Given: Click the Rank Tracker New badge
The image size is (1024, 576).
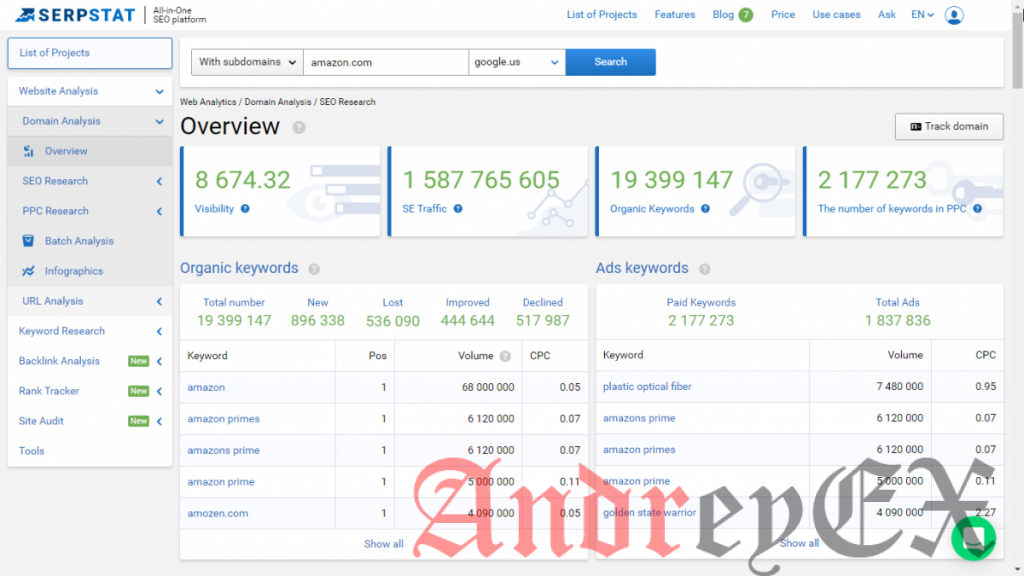Looking at the screenshot, I should pos(138,391).
